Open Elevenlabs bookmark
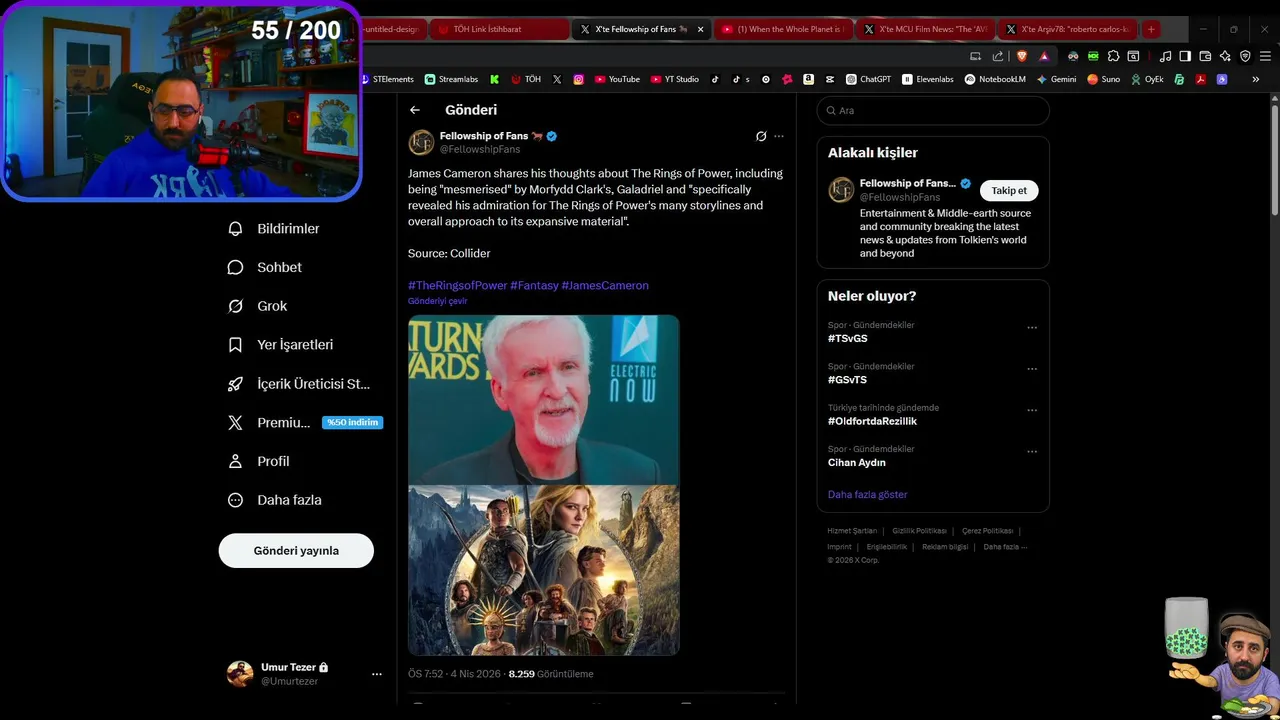Viewport: 1280px width, 720px height. (x=928, y=79)
